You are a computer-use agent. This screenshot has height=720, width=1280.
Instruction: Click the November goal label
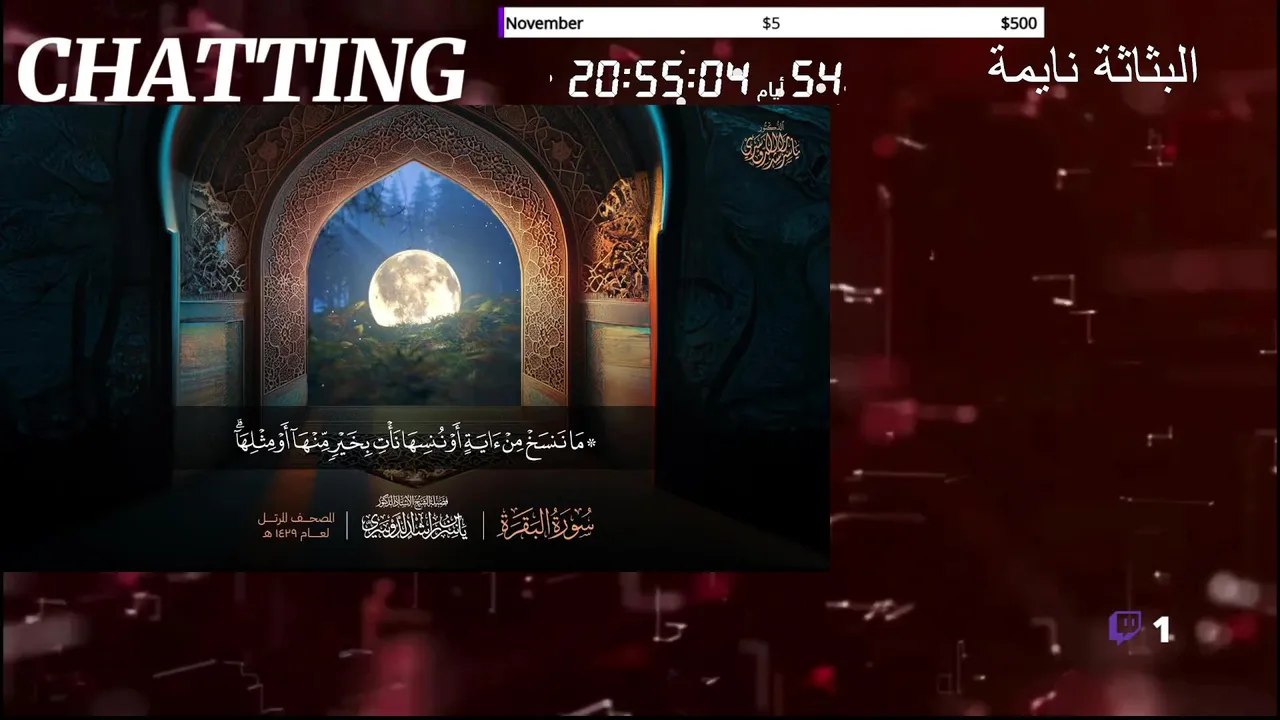click(544, 23)
